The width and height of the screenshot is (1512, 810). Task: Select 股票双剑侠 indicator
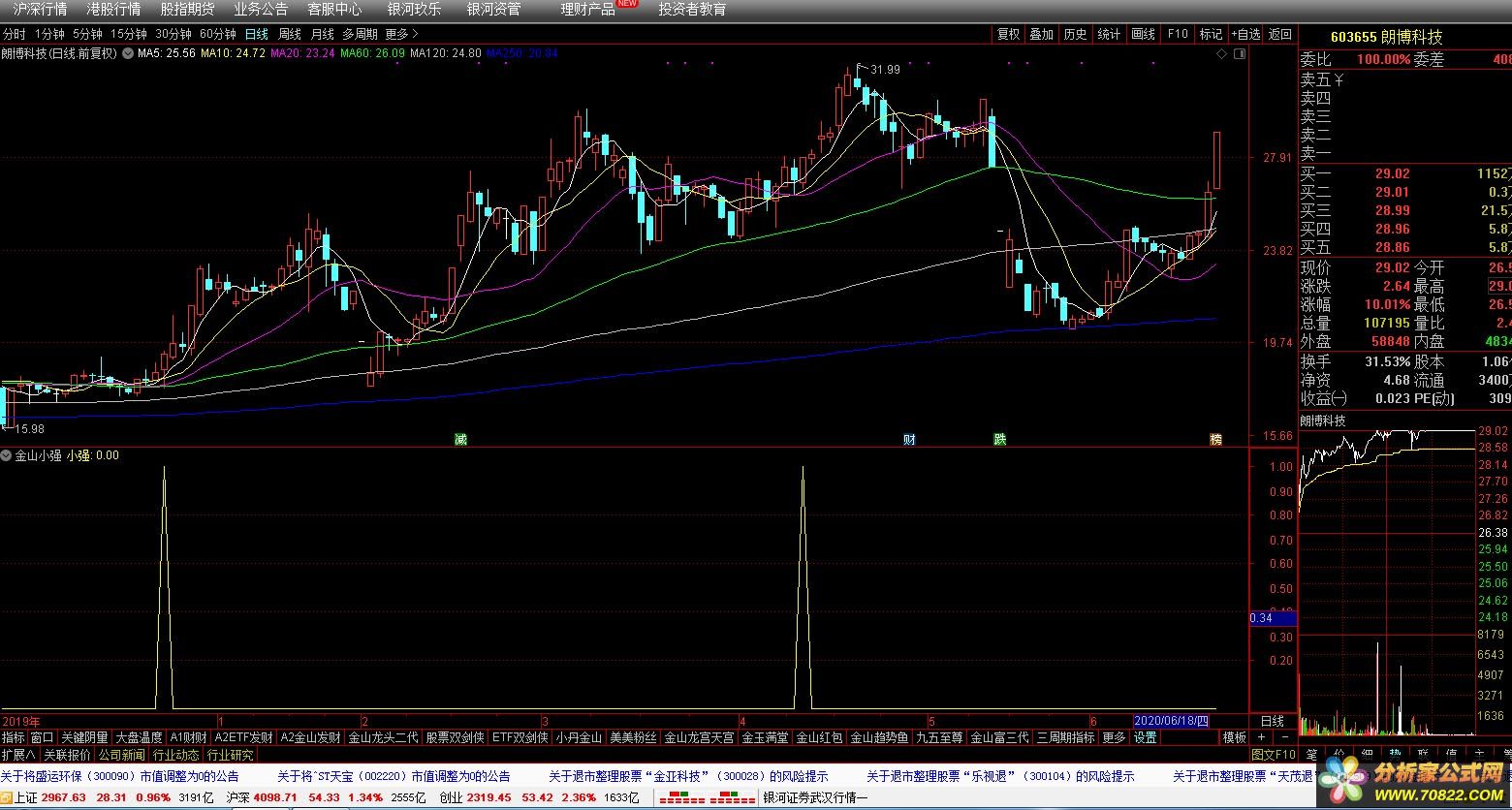tap(455, 737)
